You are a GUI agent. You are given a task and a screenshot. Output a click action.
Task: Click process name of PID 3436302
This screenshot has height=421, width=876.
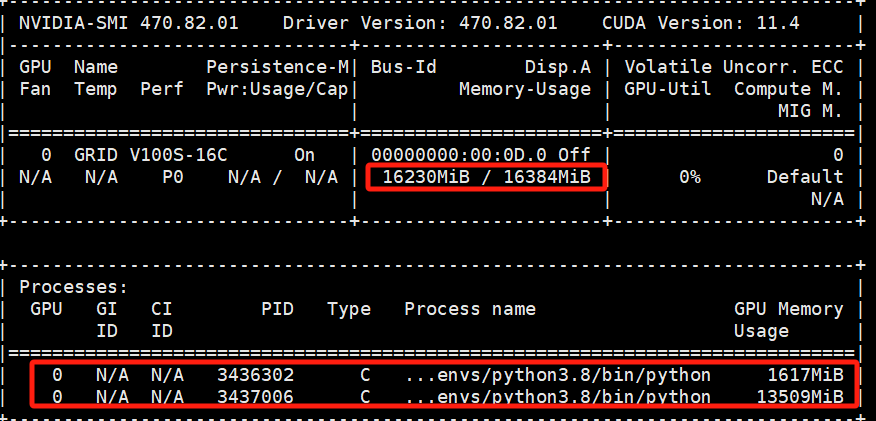(x=558, y=375)
